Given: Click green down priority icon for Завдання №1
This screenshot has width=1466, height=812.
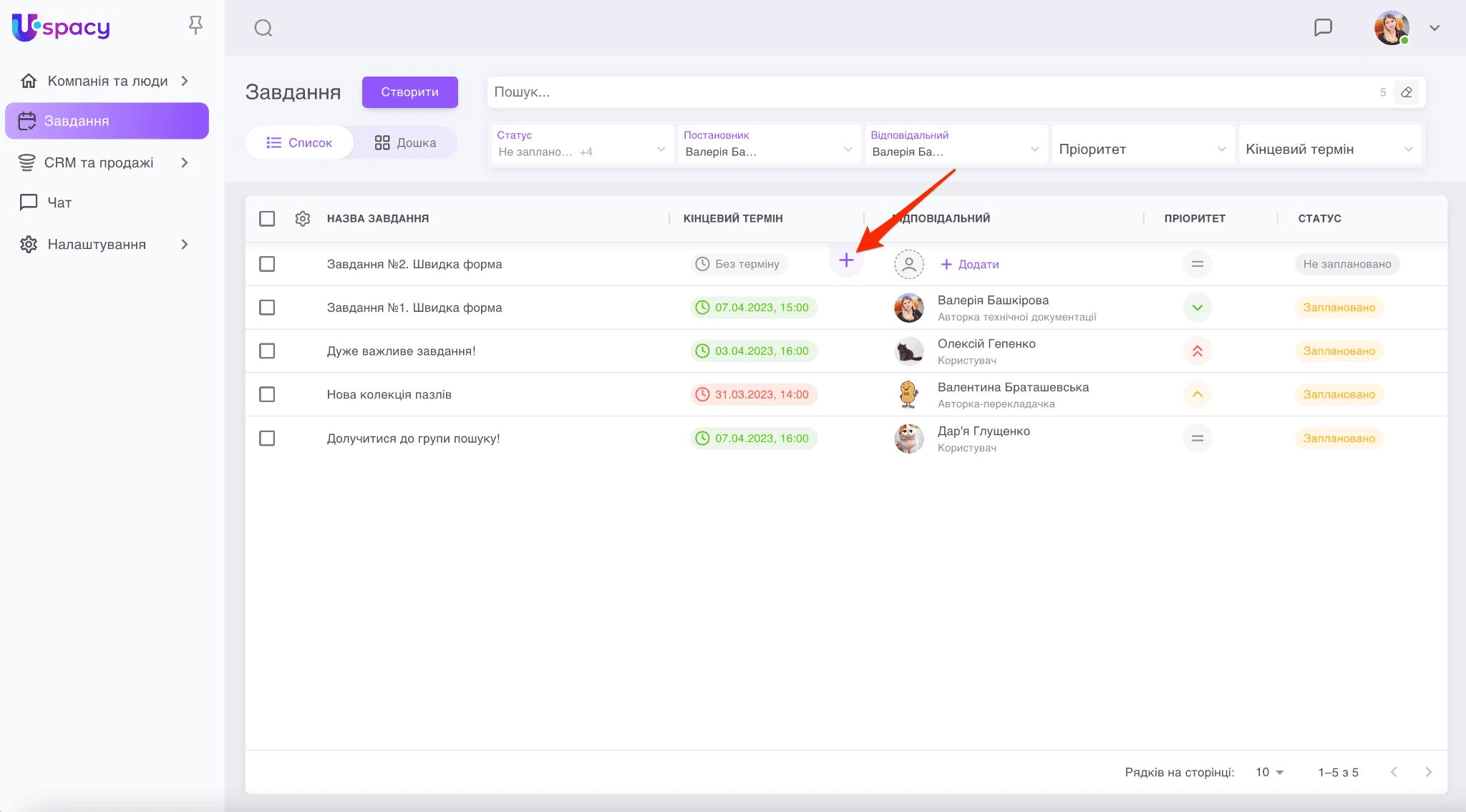Looking at the screenshot, I should 1197,308.
